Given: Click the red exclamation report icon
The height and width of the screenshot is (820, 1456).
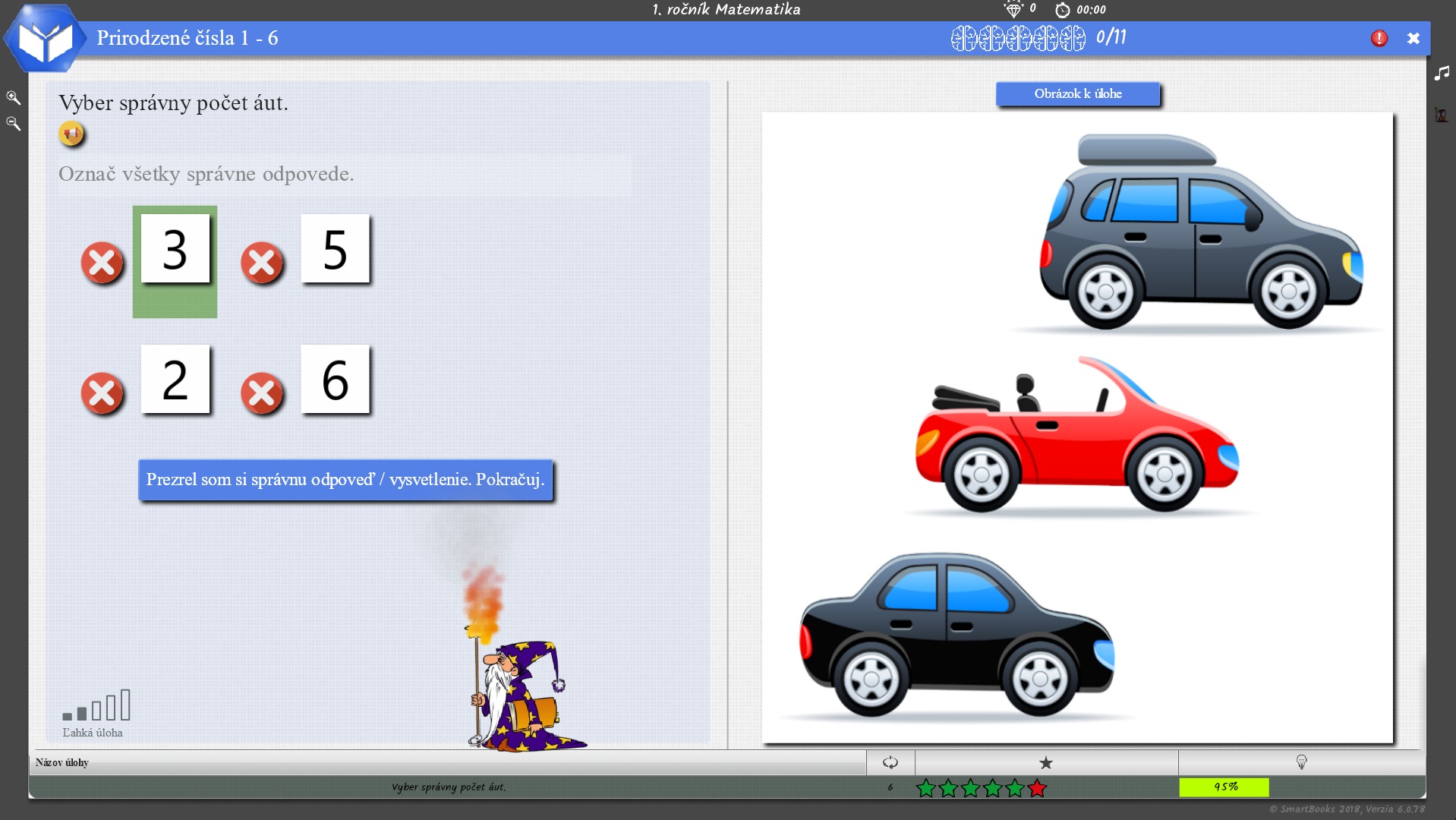Looking at the screenshot, I should click(x=1379, y=39).
